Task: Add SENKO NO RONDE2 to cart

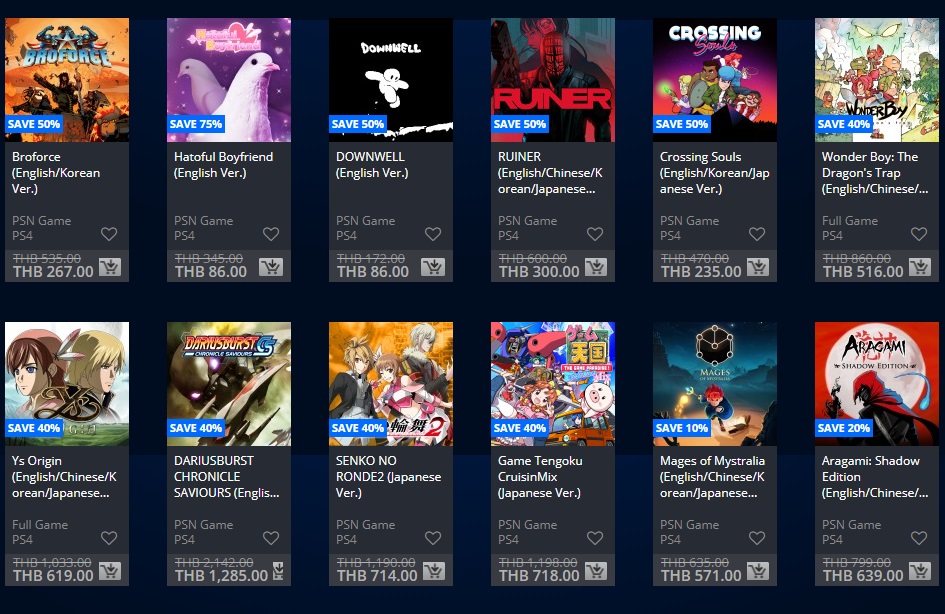Action: pos(433,571)
